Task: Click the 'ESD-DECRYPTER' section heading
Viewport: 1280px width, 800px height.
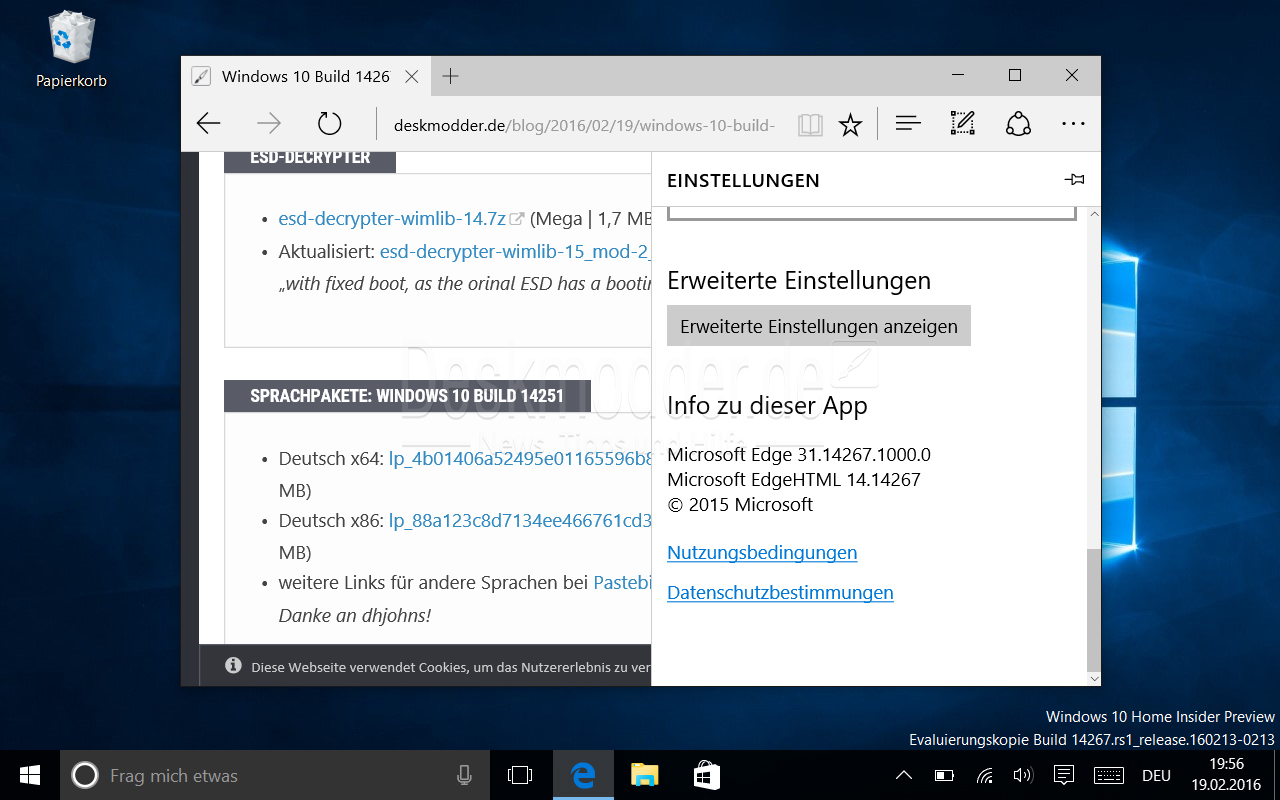Action: pos(310,157)
